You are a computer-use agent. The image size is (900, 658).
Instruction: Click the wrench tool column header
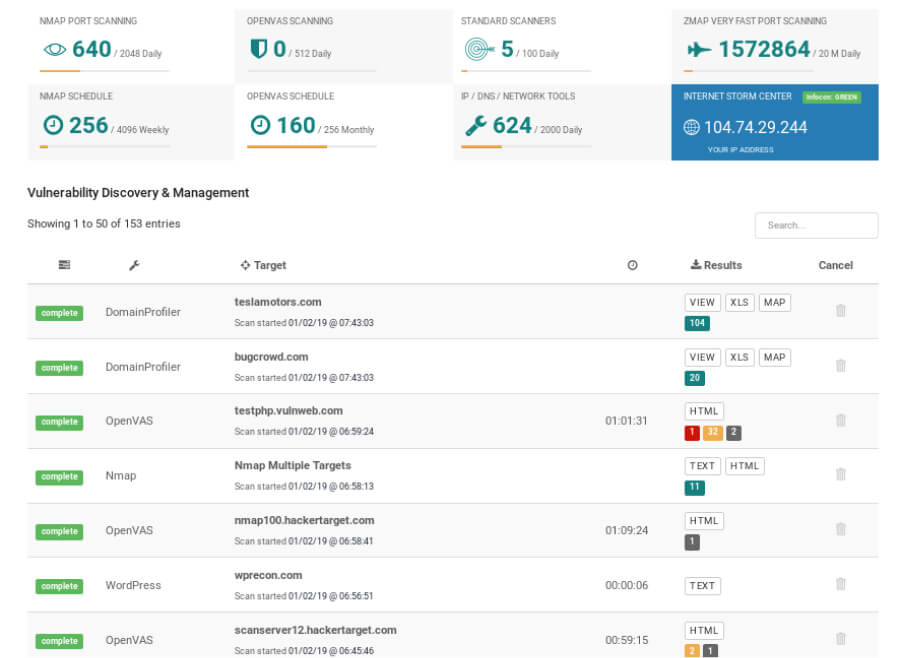(x=134, y=265)
